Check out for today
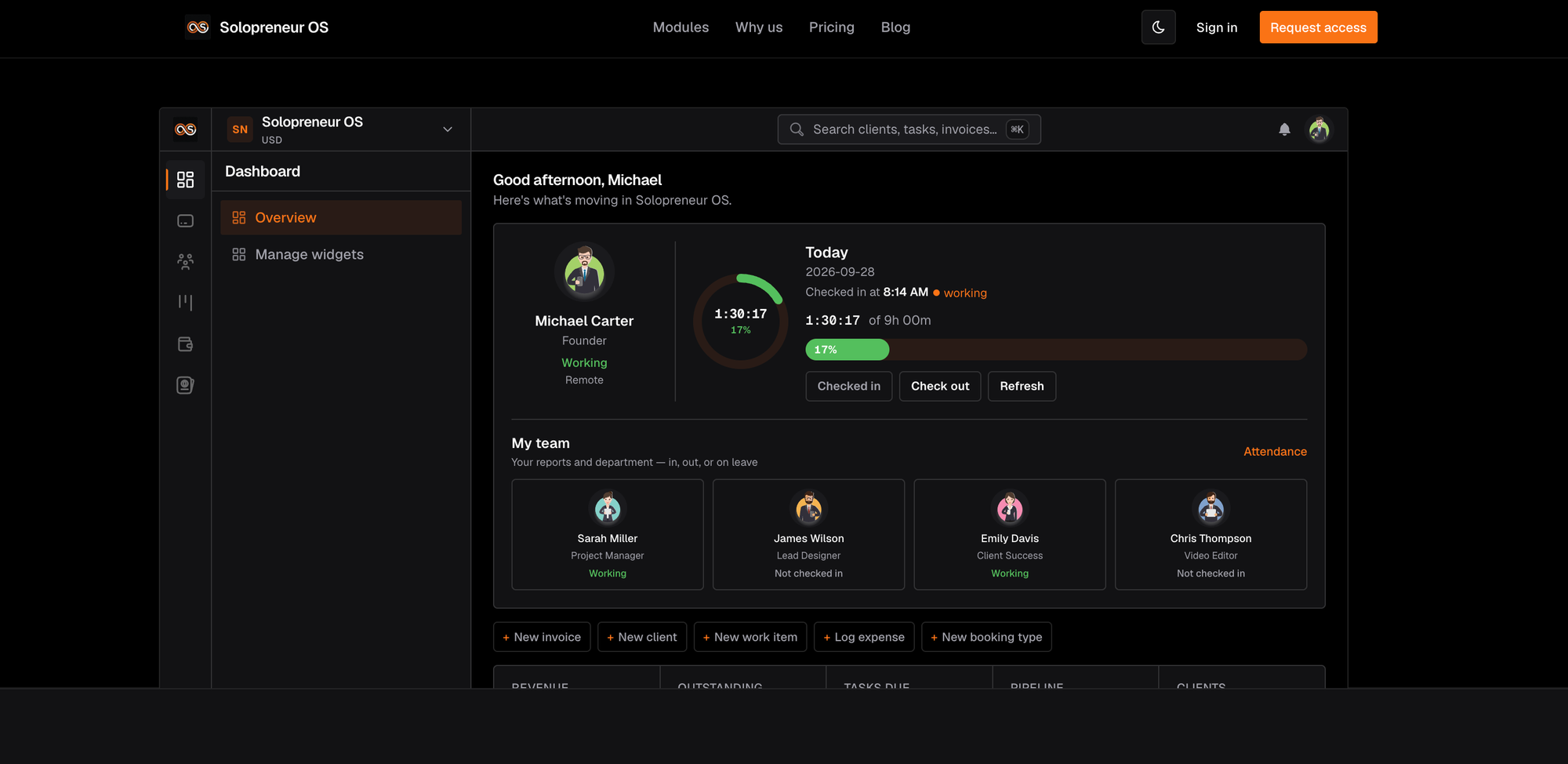The image size is (1568, 764). tap(940, 386)
